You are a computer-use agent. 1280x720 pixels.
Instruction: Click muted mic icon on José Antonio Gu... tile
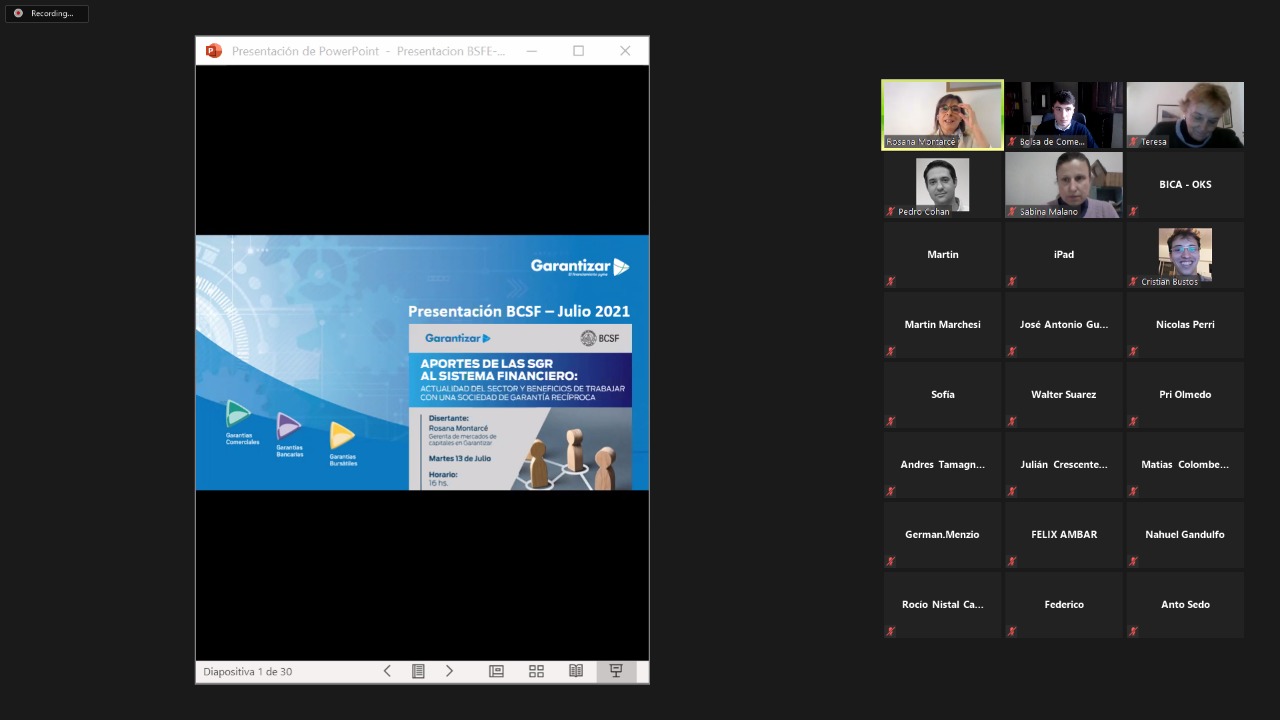1012,351
